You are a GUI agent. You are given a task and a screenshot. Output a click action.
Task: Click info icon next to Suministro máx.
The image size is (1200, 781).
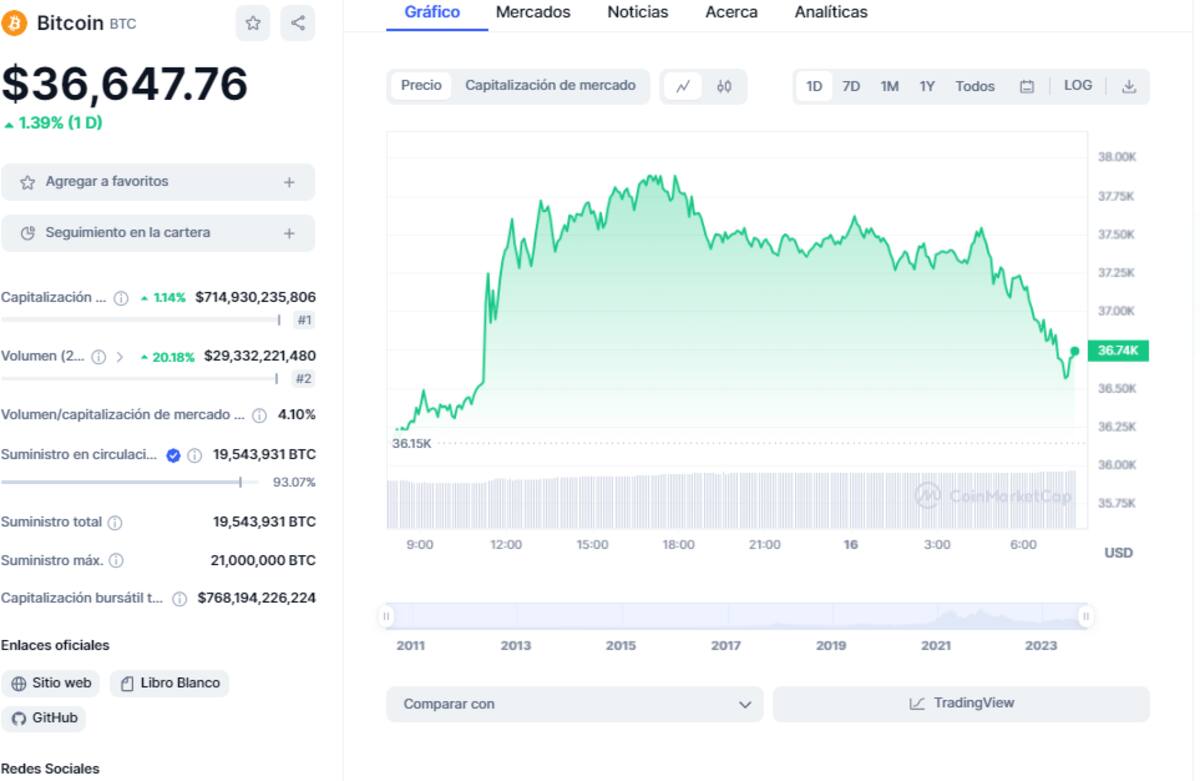(x=117, y=560)
